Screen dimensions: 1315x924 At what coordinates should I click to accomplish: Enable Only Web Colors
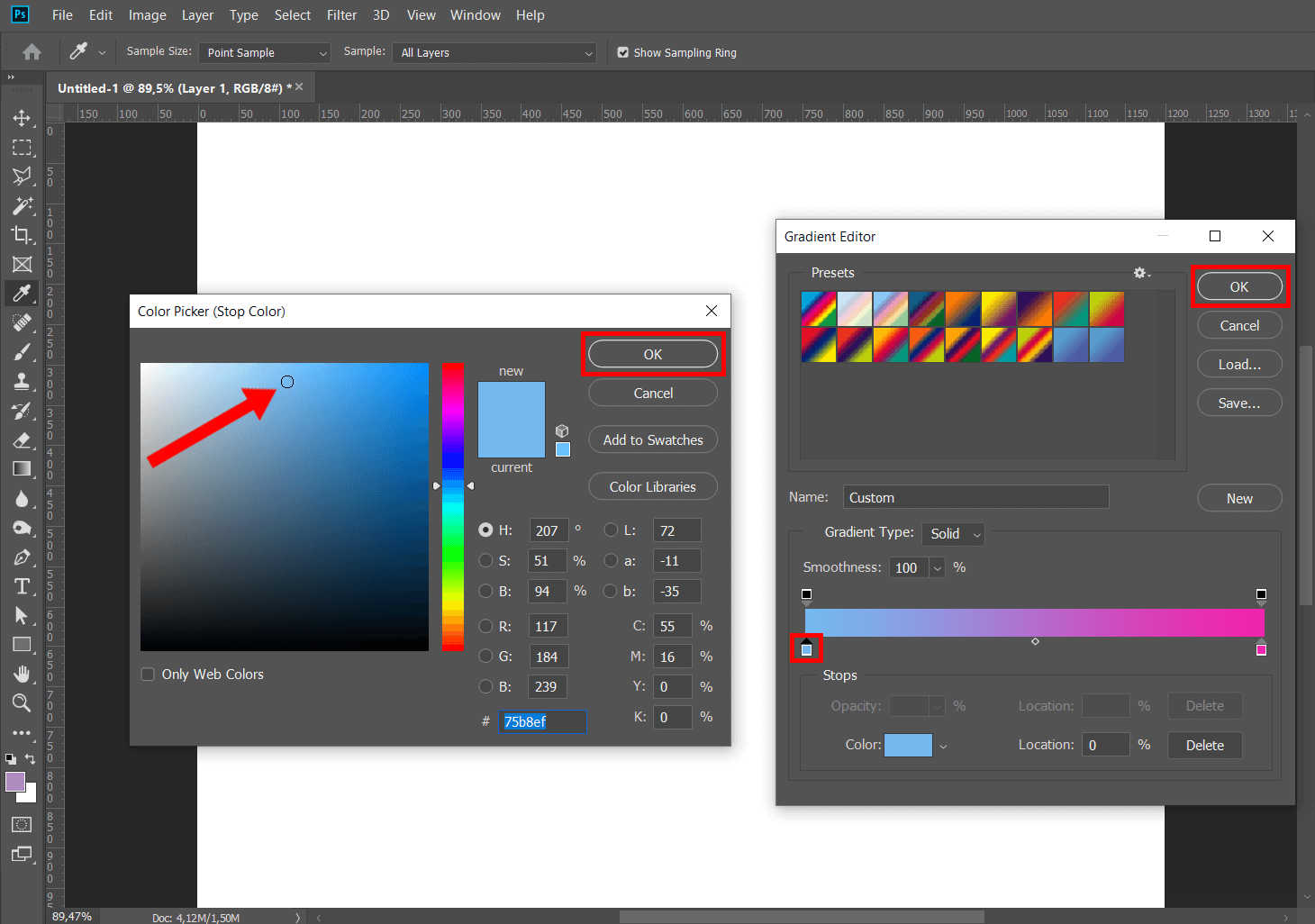147,674
